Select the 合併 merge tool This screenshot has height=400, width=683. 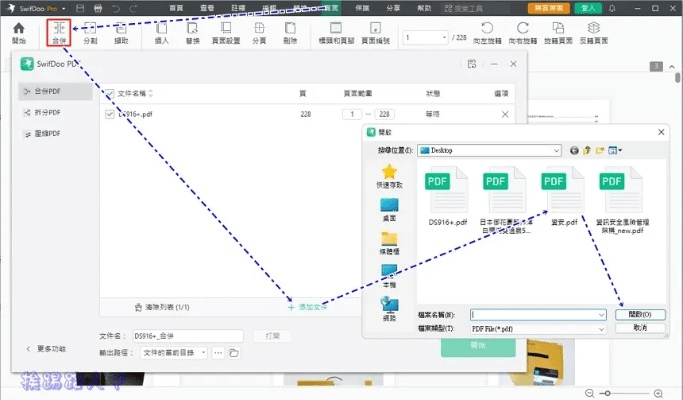pyautogui.click(x=59, y=33)
